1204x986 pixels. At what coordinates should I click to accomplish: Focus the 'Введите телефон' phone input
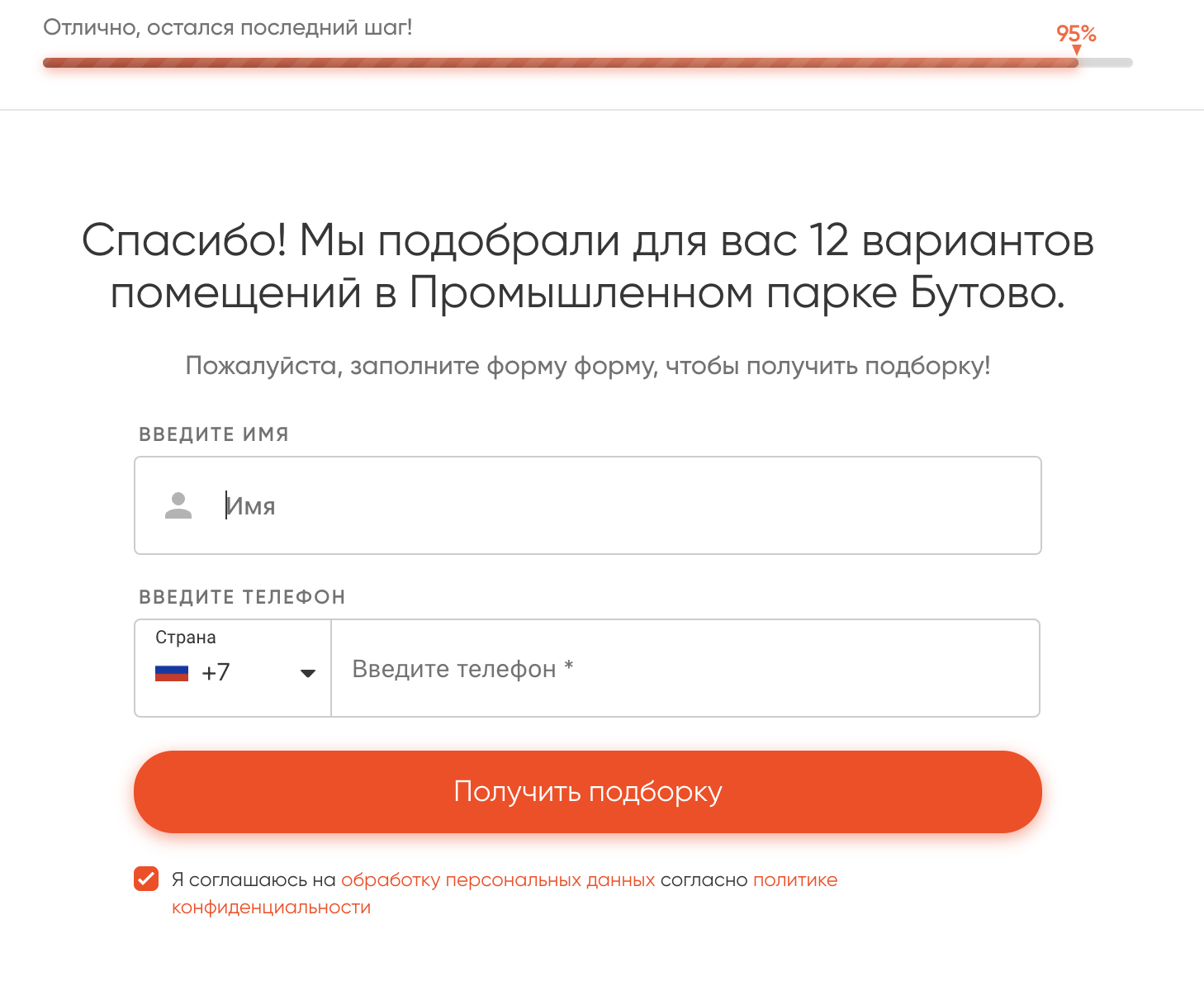point(684,668)
